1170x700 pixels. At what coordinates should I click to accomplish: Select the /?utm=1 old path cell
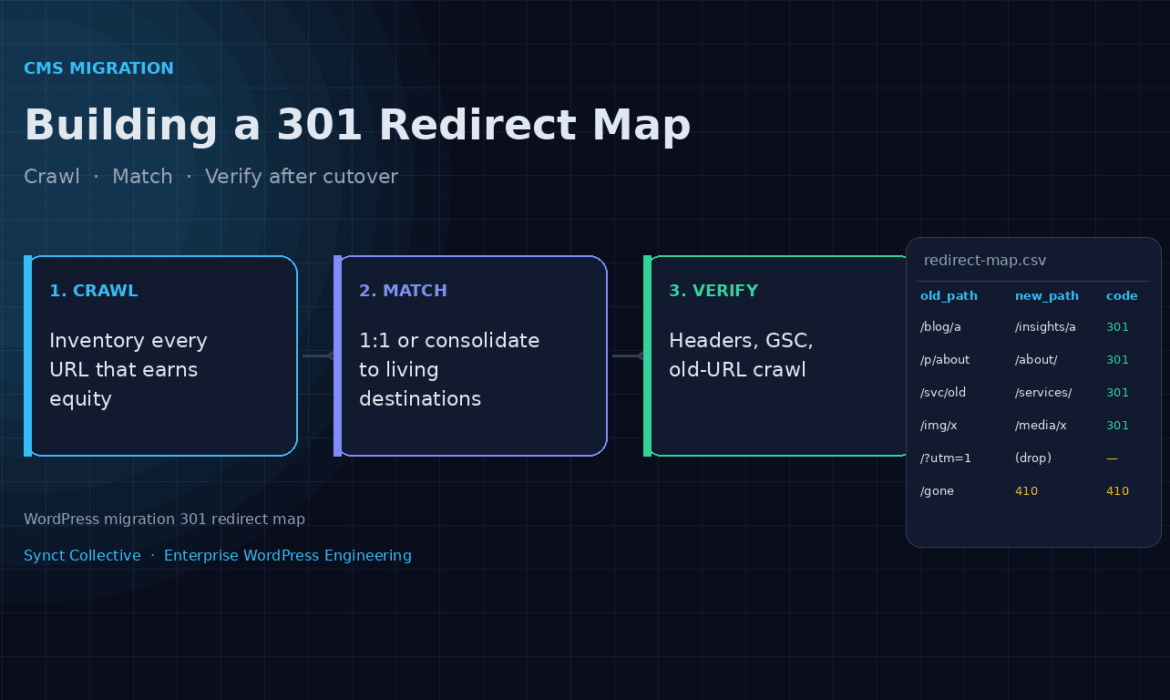click(945, 458)
